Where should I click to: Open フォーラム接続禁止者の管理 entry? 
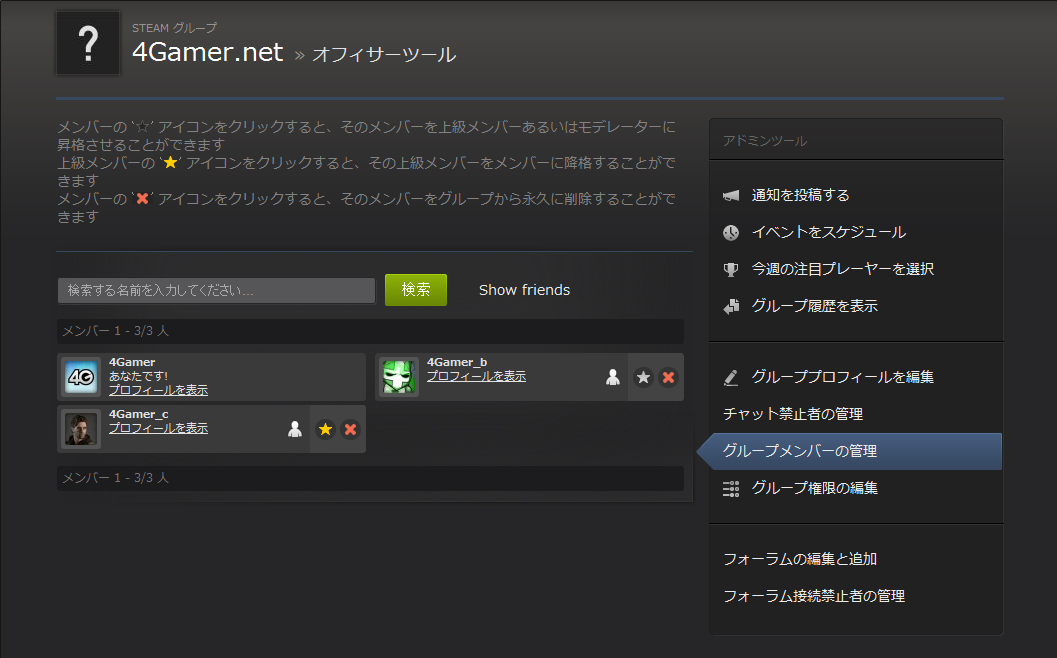click(814, 596)
